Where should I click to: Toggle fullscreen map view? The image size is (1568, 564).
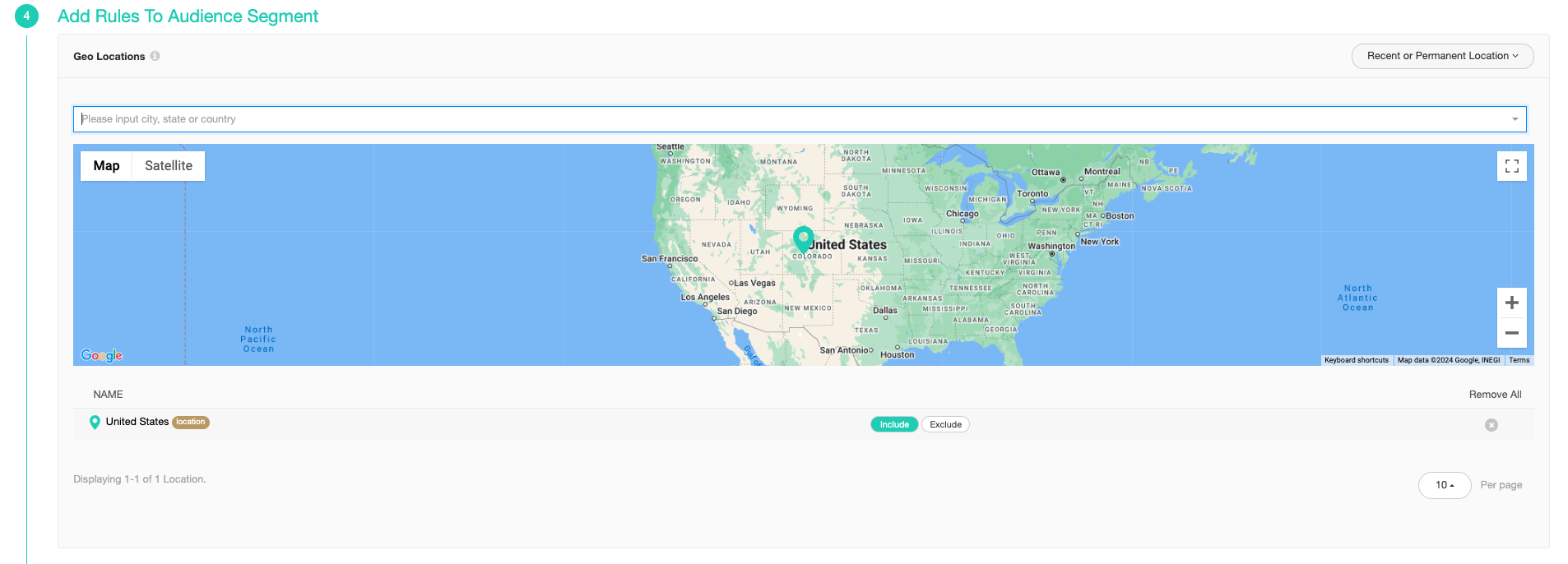click(x=1511, y=166)
